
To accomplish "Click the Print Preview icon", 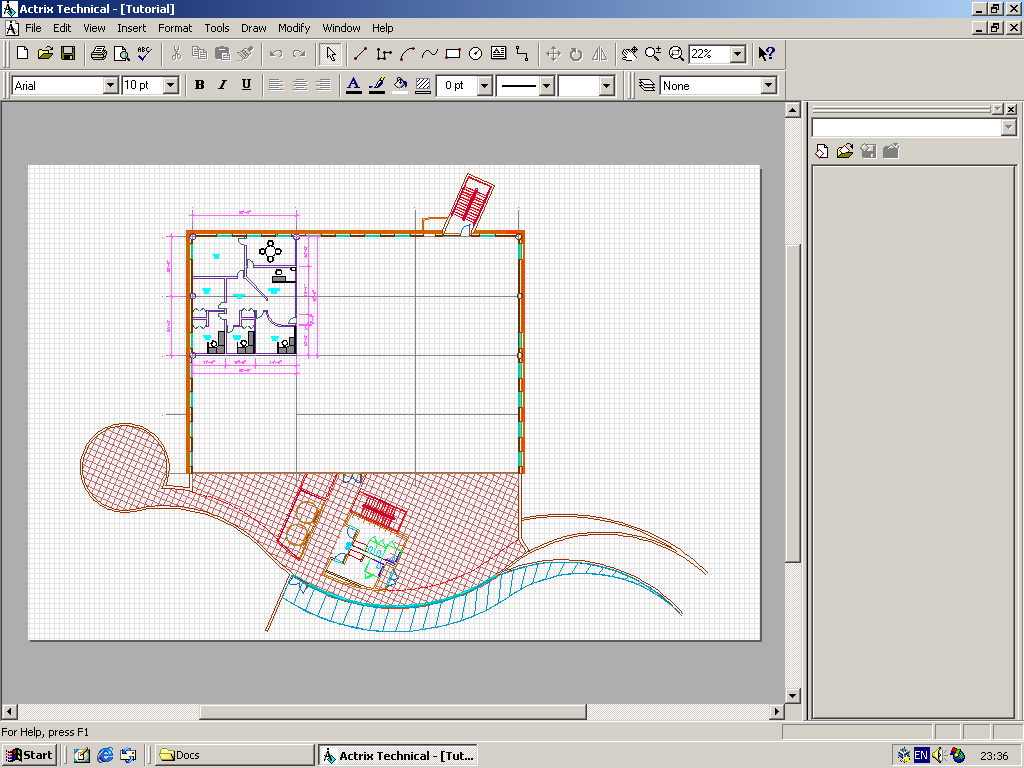I will tap(121, 54).
